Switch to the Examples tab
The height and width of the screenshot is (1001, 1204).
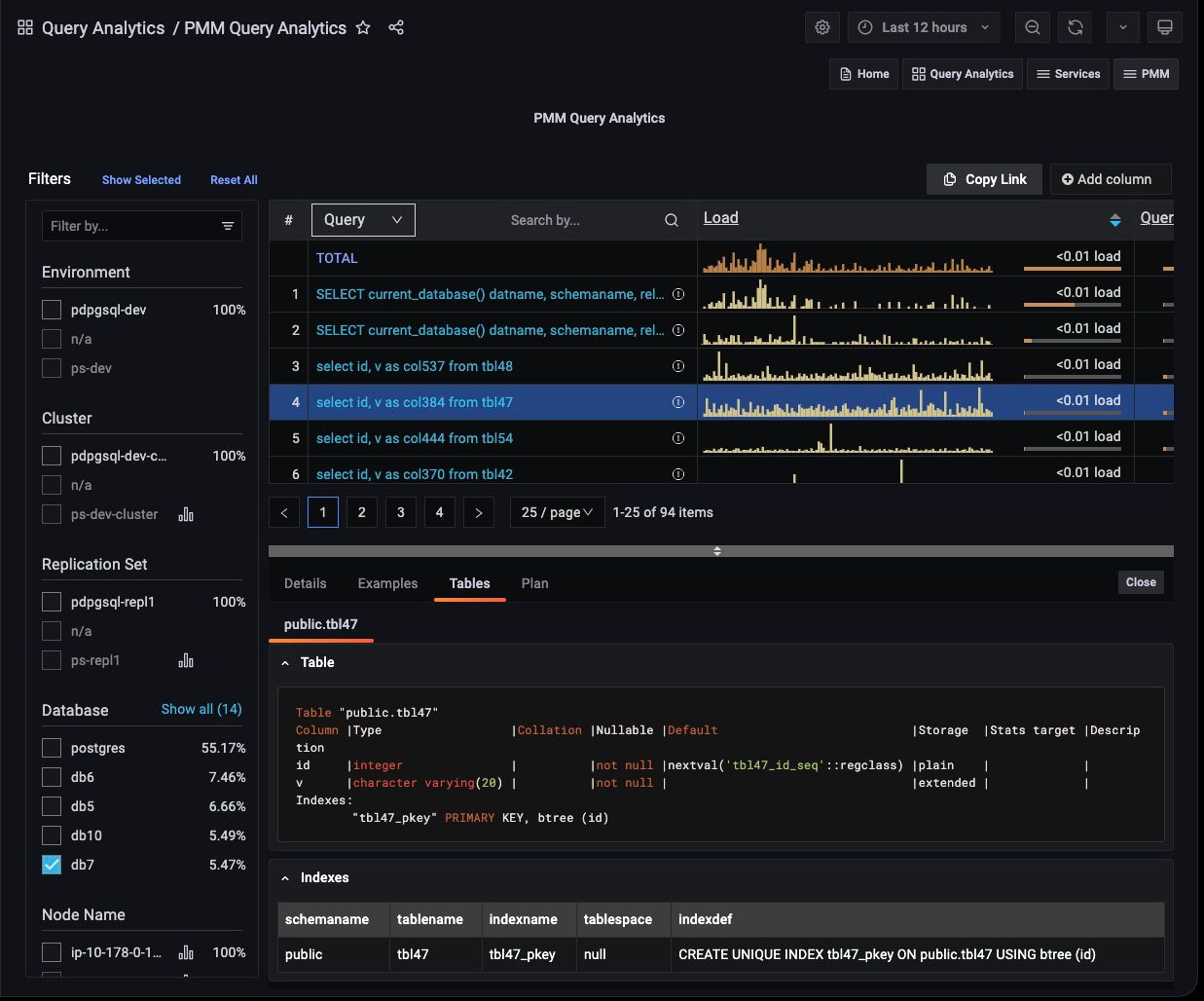[x=387, y=583]
